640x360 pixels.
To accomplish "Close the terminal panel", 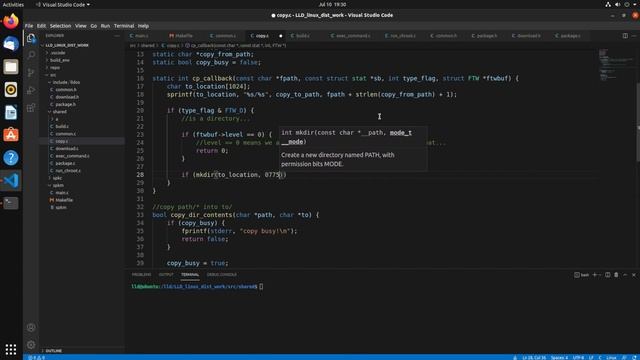I will [634, 275].
